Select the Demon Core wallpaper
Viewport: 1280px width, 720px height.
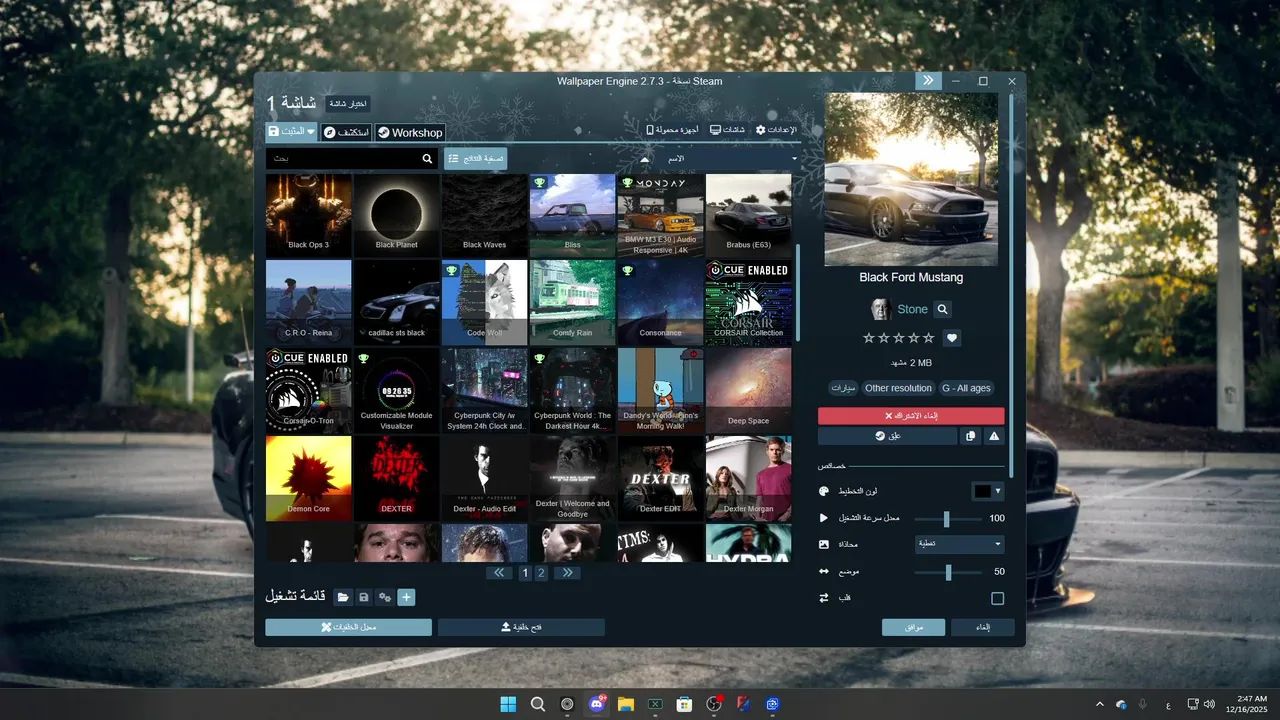coord(308,478)
